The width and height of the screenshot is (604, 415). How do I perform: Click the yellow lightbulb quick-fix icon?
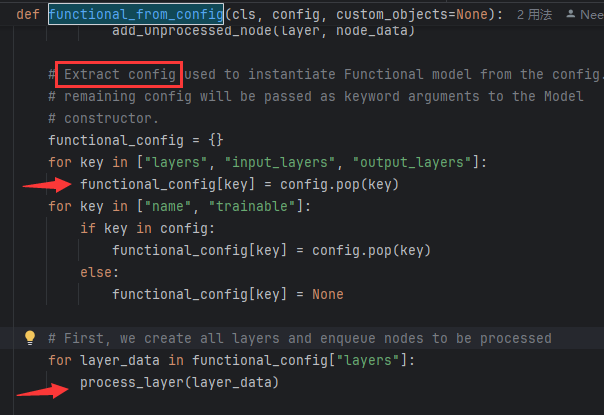click(x=30, y=338)
